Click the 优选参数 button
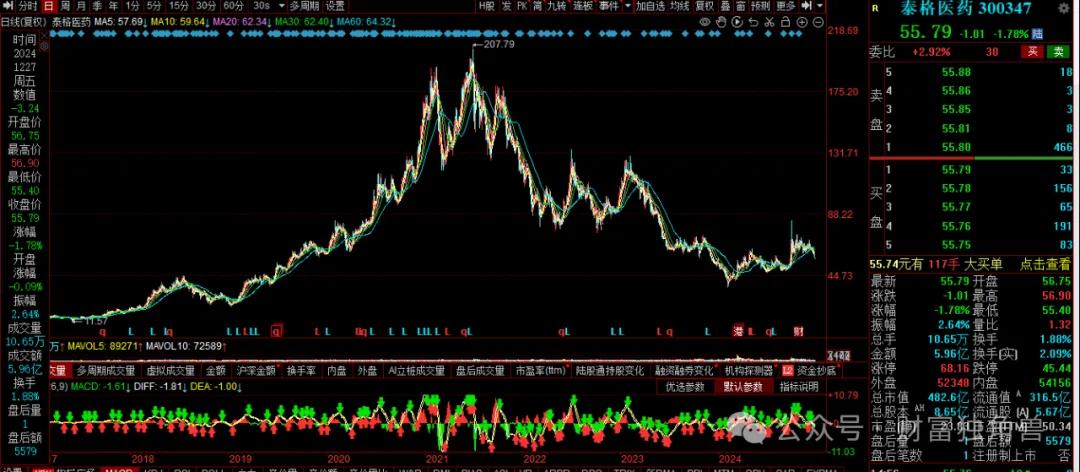Viewport: 1080px width, 472px height. coord(685,387)
